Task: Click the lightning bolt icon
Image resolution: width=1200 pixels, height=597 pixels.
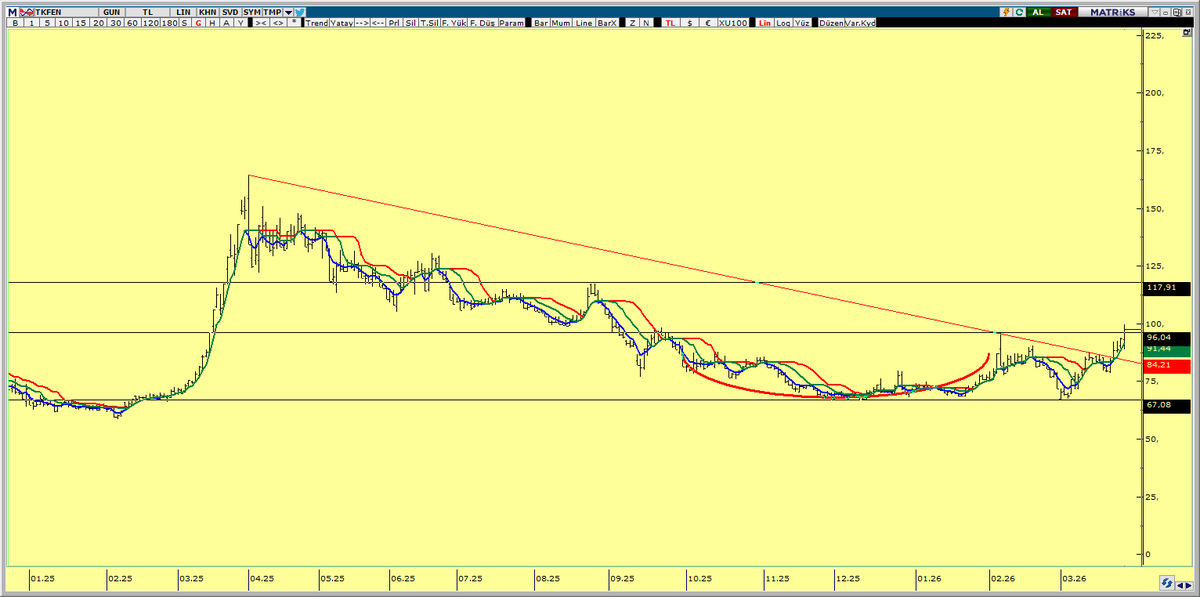Action: coord(1007,12)
